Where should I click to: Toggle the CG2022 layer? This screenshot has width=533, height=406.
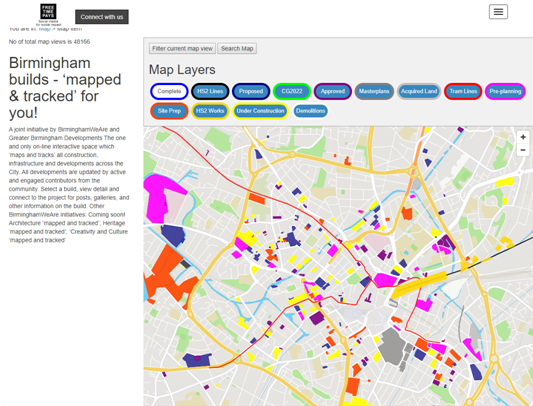(x=292, y=91)
